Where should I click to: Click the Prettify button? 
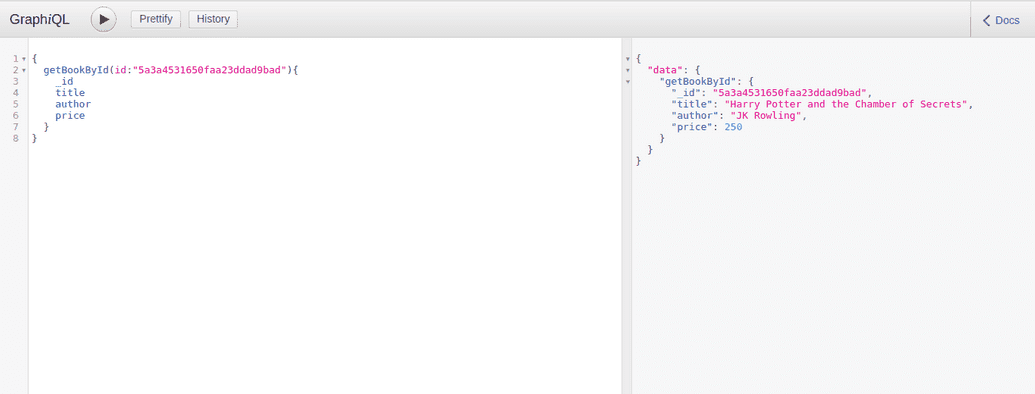(156, 19)
